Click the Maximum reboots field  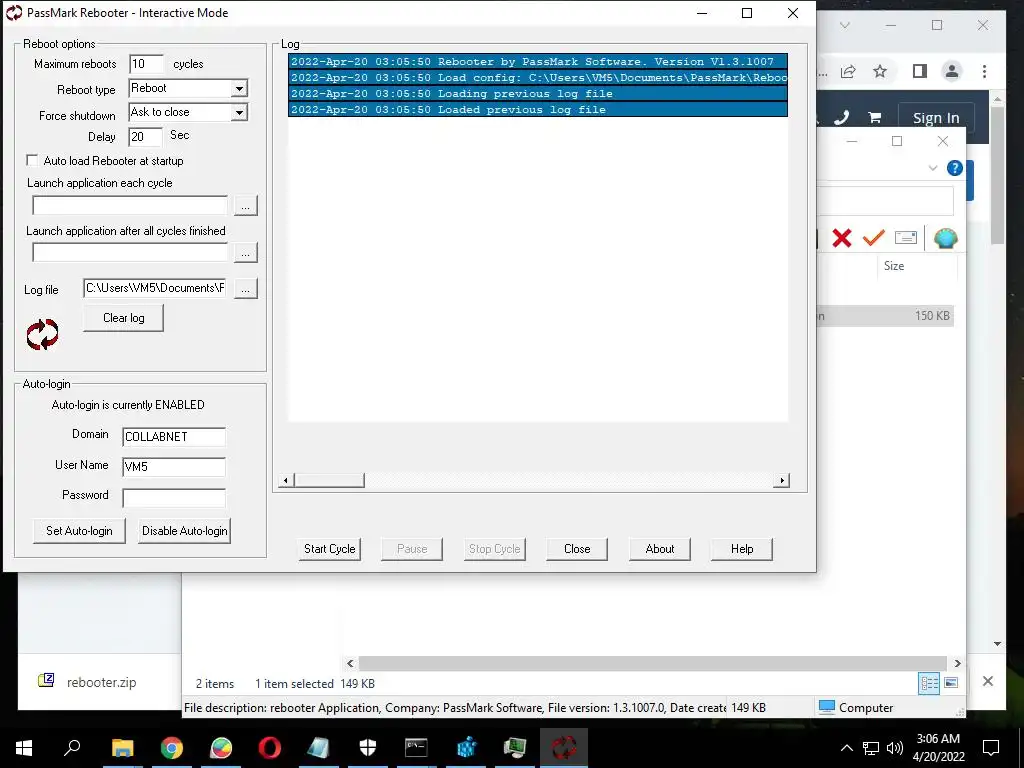click(x=146, y=64)
